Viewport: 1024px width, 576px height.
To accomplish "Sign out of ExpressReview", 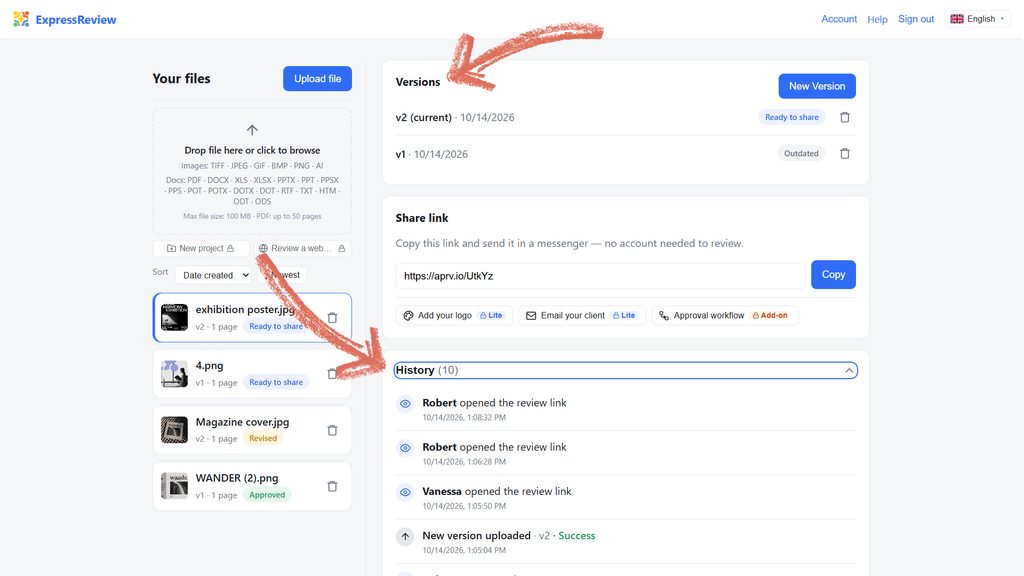I will (916, 19).
